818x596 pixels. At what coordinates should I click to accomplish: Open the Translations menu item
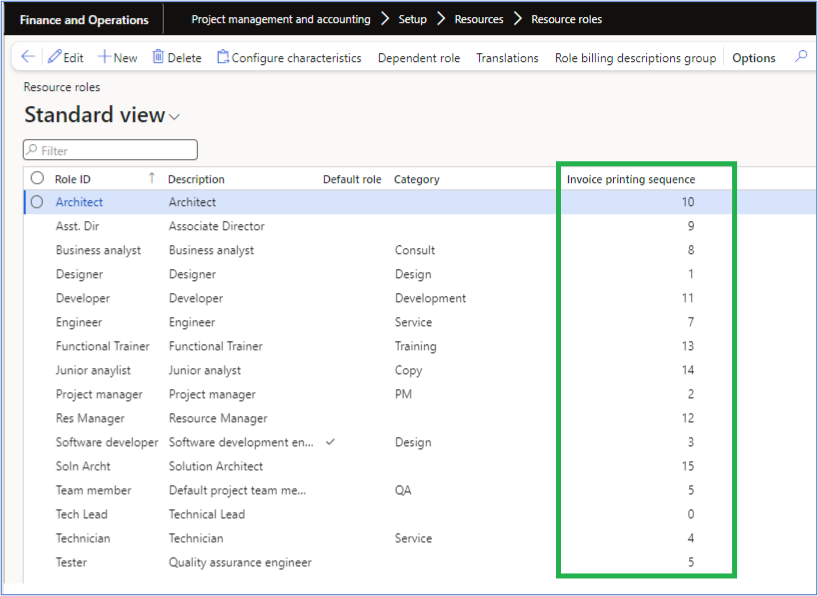pos(507,58)
